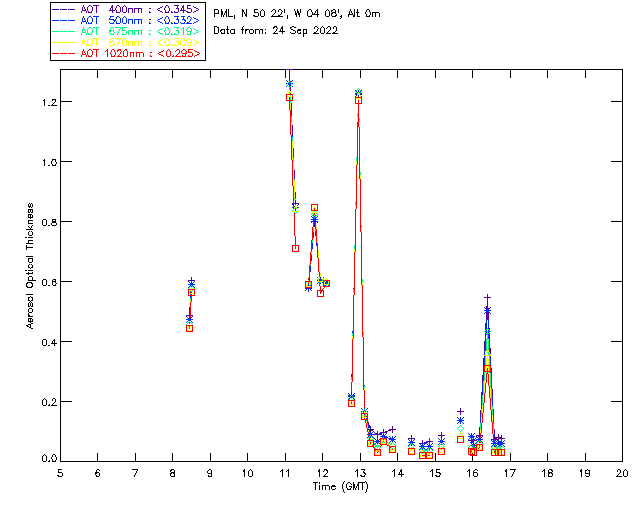Click the 'Data from: 24 Sep 2022' label

point(276,31)
